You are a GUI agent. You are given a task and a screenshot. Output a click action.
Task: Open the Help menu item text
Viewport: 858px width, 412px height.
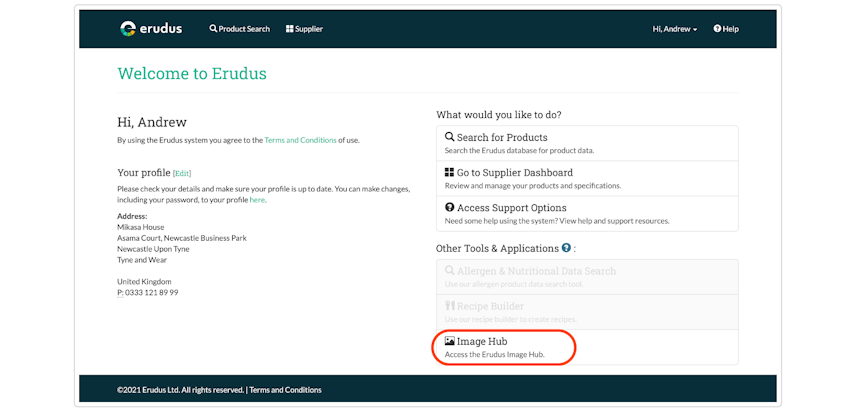point(731,29)
